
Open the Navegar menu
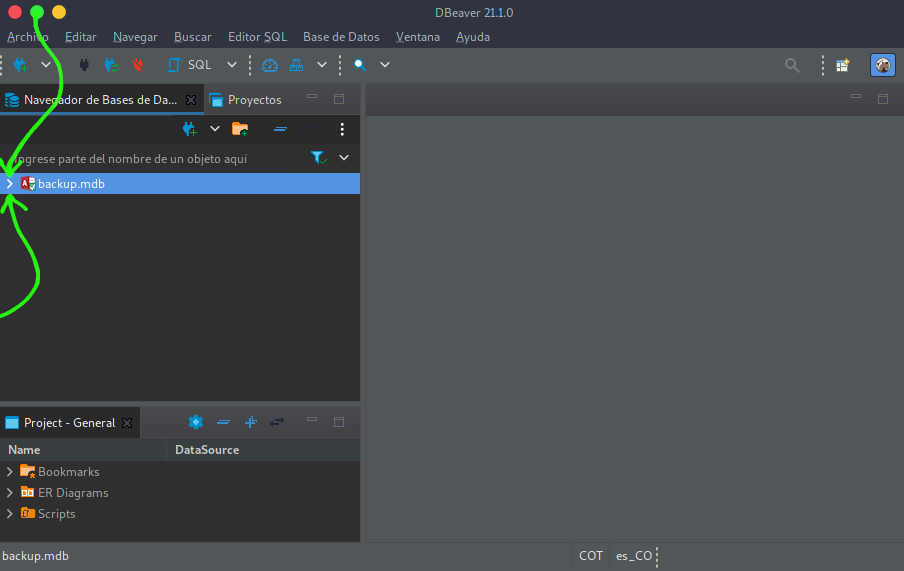click(135, 37)
